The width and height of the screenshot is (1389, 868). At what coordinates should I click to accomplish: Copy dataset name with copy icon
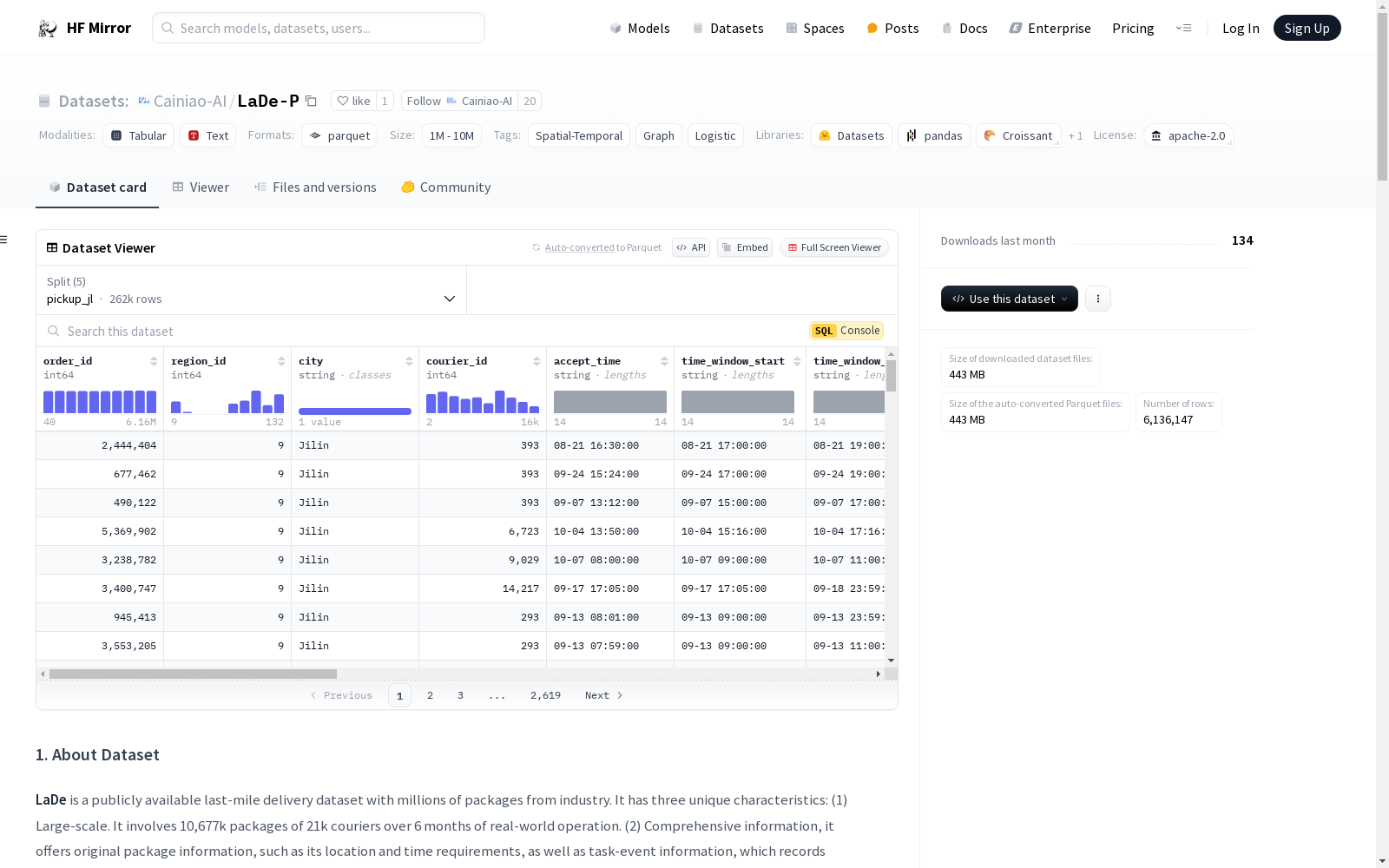click(311, 102)
